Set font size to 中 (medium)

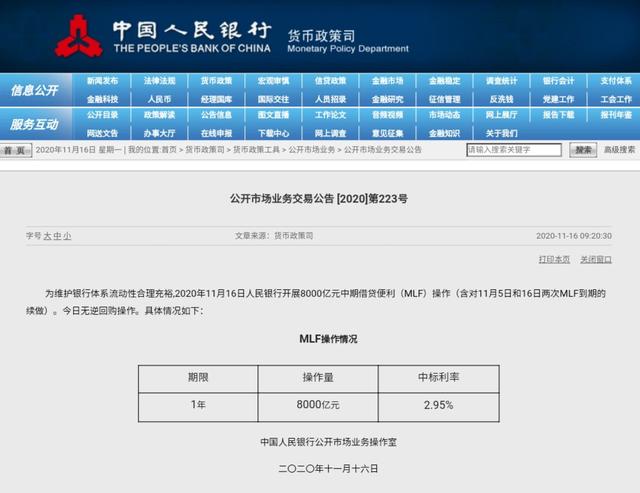pyautogui.click(x=58, y=236)
